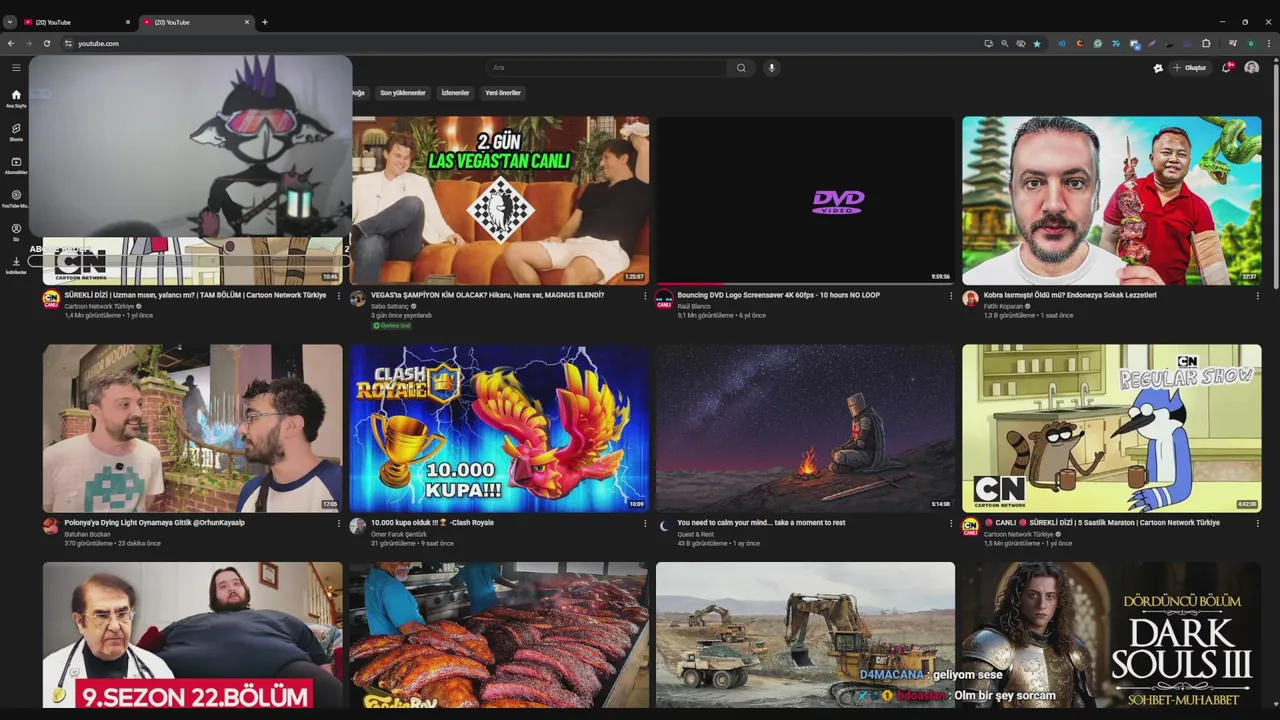Open Bouncing DVD Logo Screensaver video title
The height and width of the screenshot is (720, 1280).
(779, 295)
